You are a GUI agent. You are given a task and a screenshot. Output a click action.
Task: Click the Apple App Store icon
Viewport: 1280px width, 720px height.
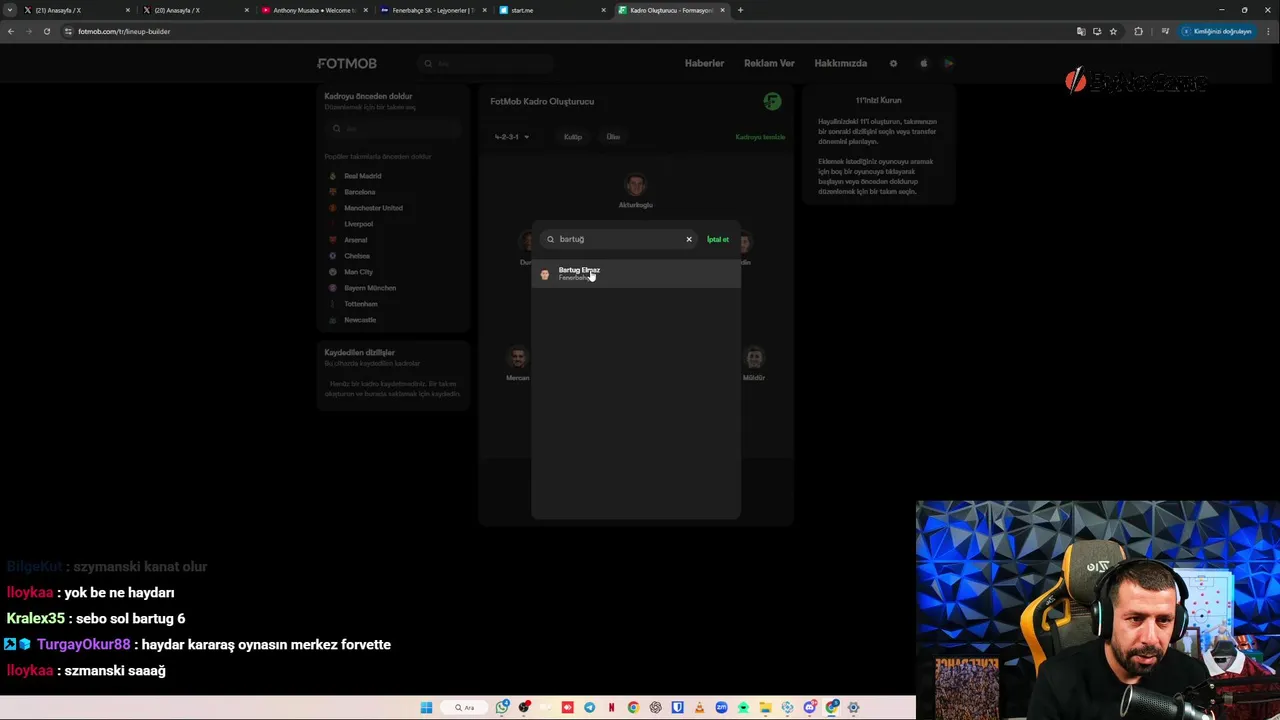(923, 63)
